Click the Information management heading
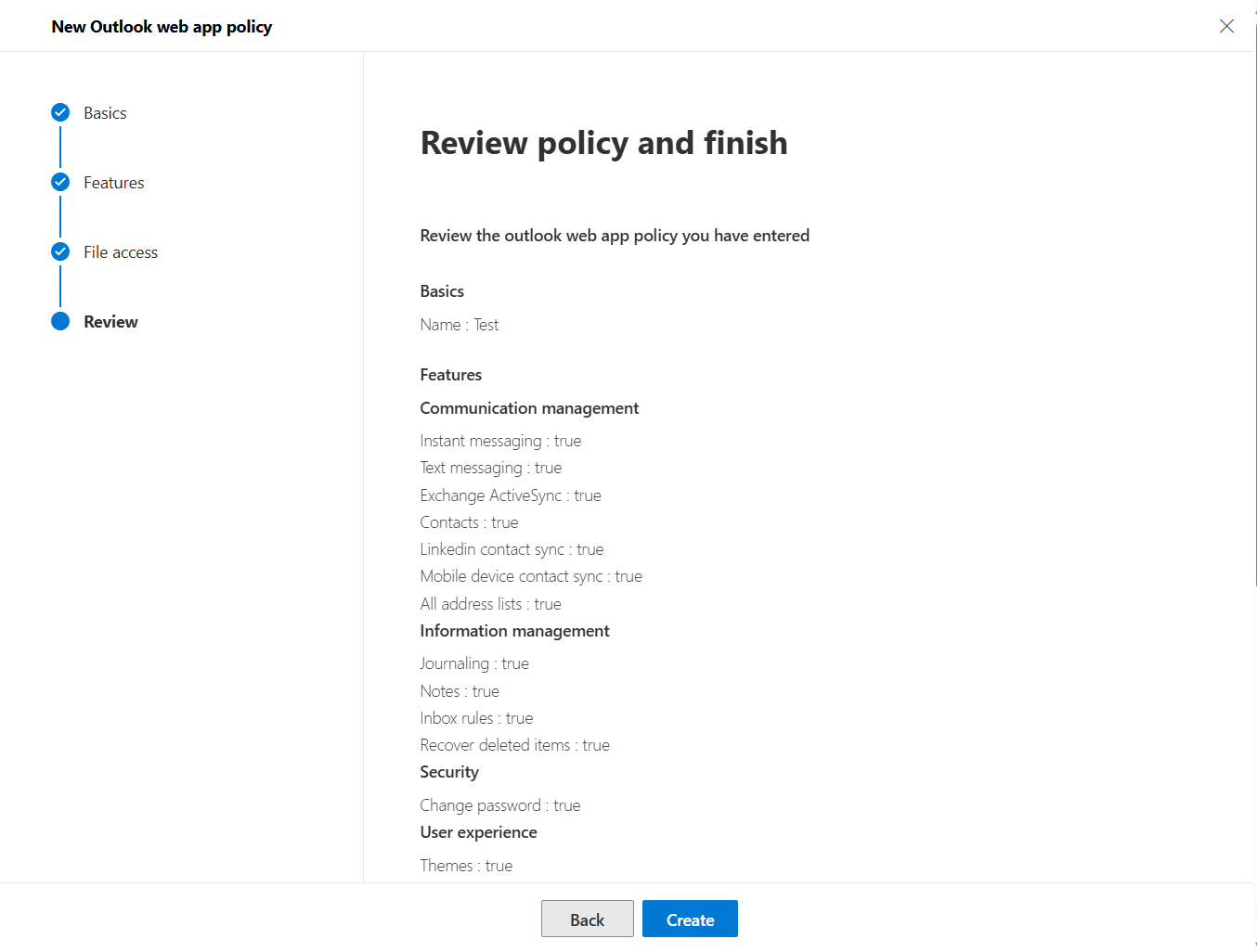The width and height of the screenshot is (1257, 952). pyautogui.click(x=514, y=630)
